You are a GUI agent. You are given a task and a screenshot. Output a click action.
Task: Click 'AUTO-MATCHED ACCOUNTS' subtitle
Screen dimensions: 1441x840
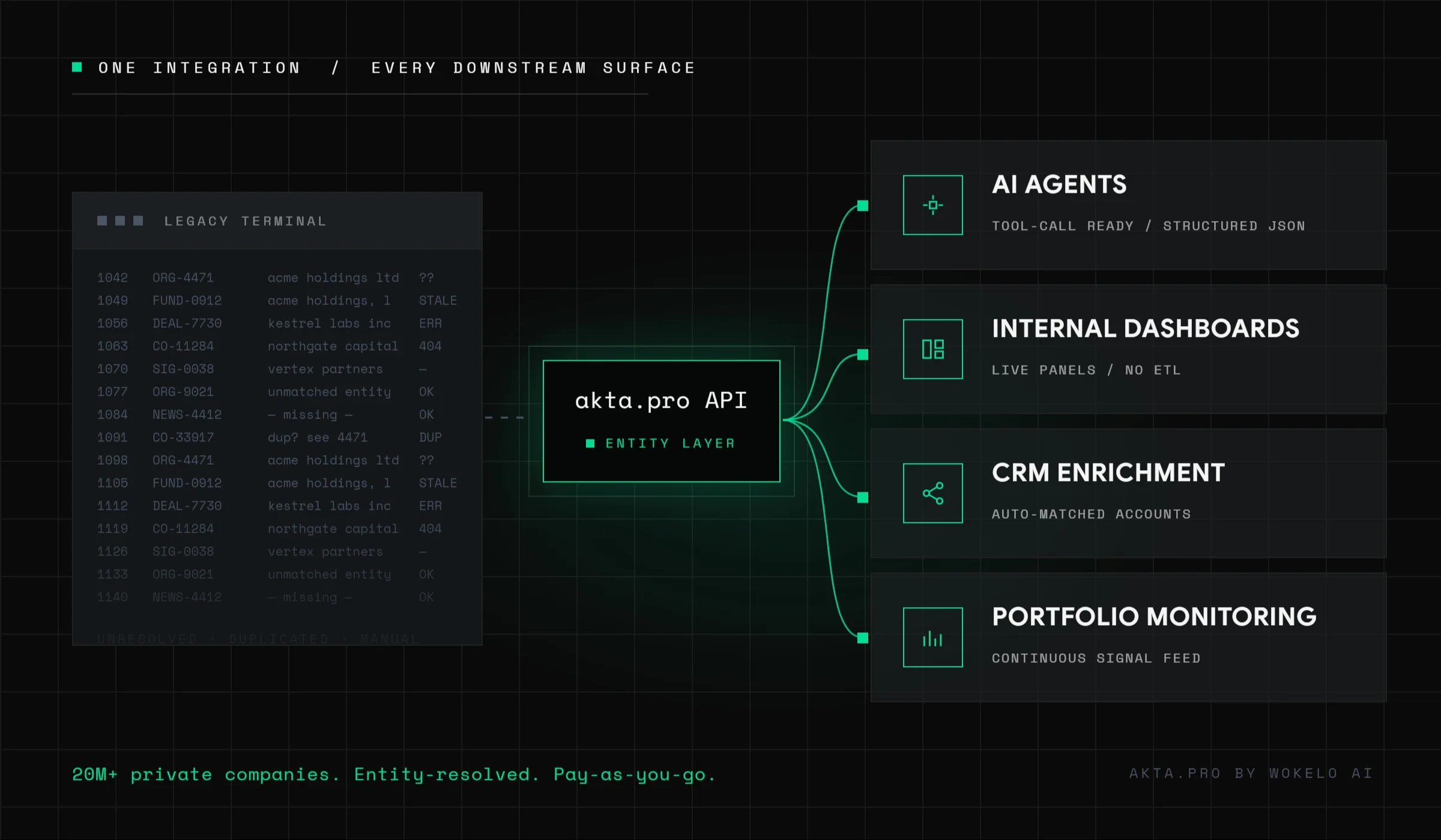tap(1092, 514)
